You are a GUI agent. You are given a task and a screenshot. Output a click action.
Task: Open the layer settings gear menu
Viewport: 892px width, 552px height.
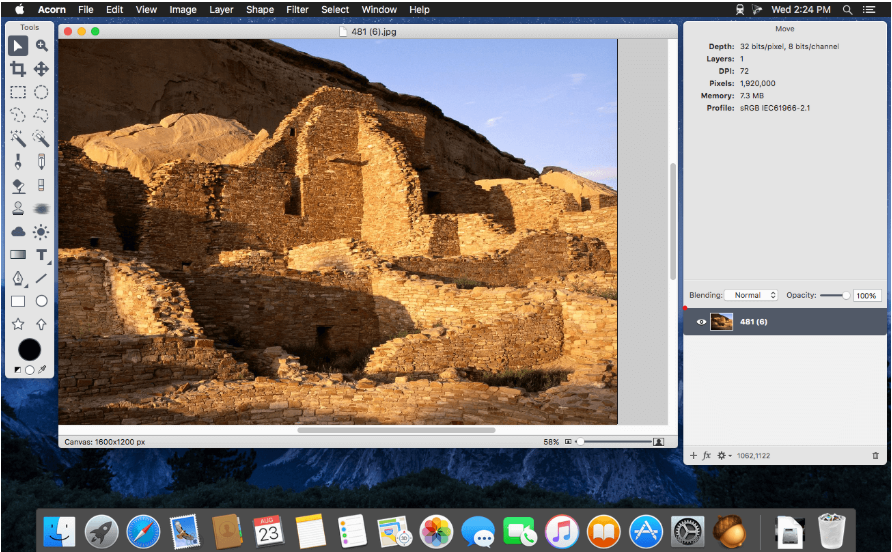pyautogui.click(x=723, y=456)
